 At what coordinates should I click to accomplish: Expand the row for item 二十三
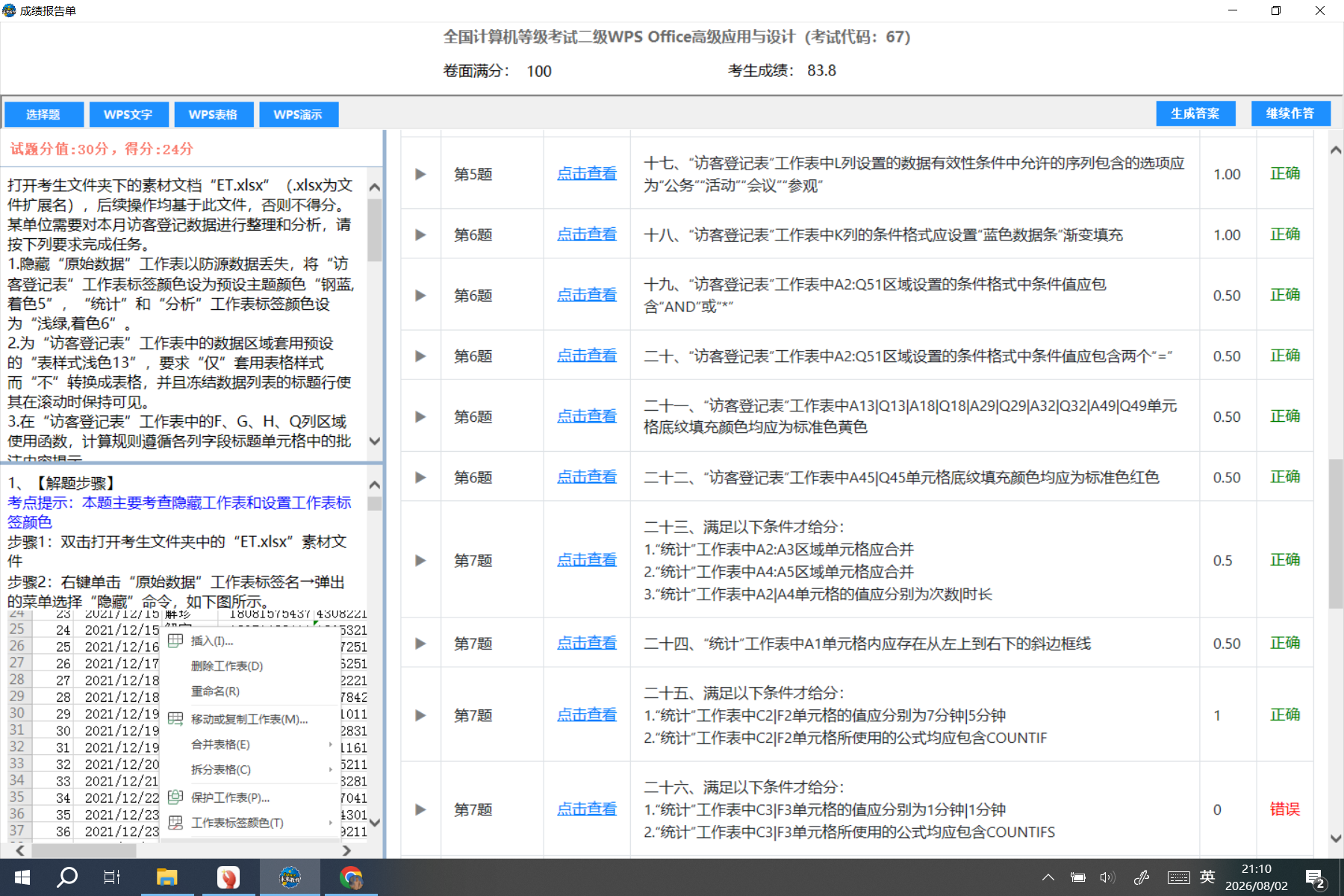420,560
